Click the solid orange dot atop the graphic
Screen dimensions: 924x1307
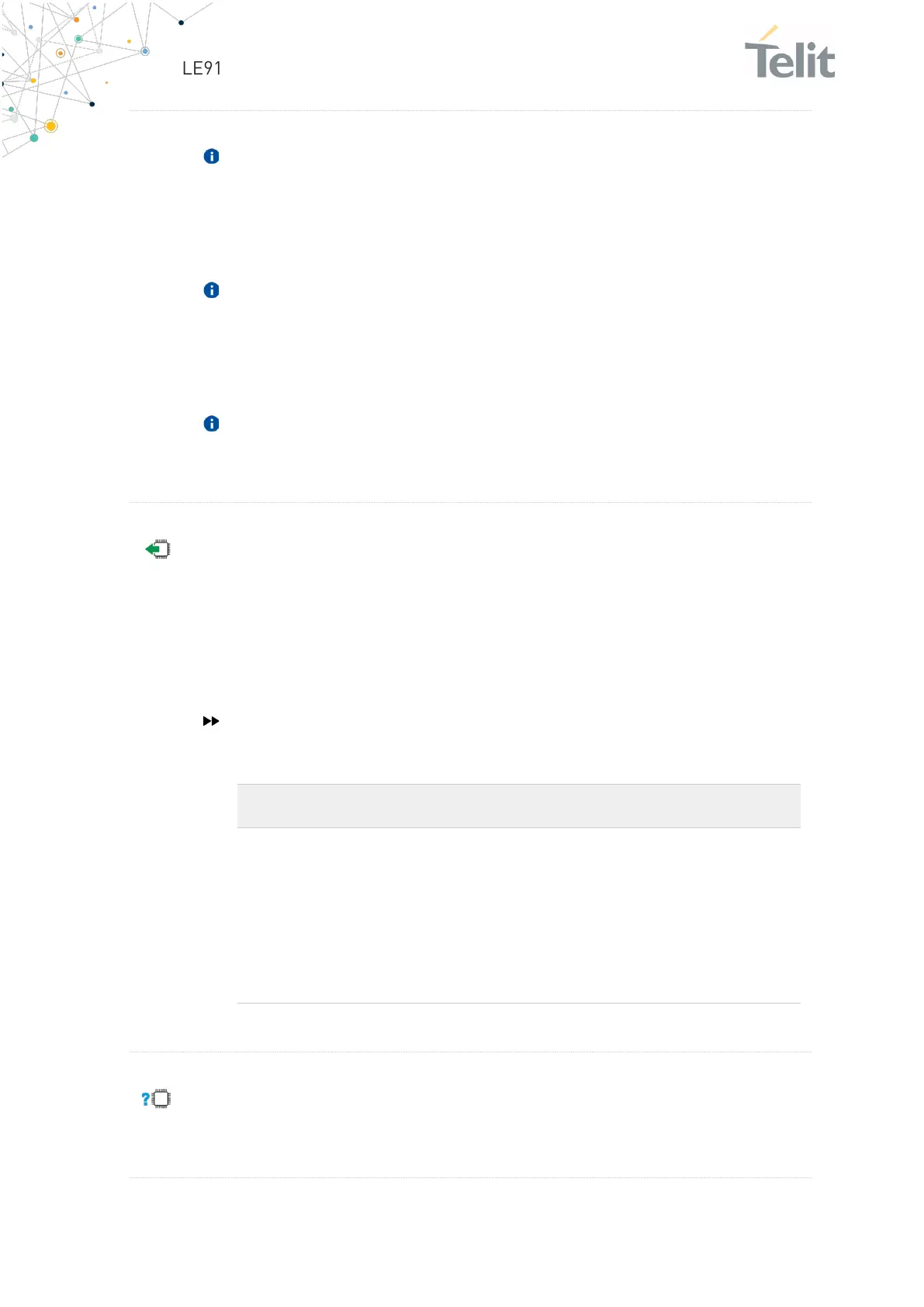pyautogui.click(x=76, y=19)
